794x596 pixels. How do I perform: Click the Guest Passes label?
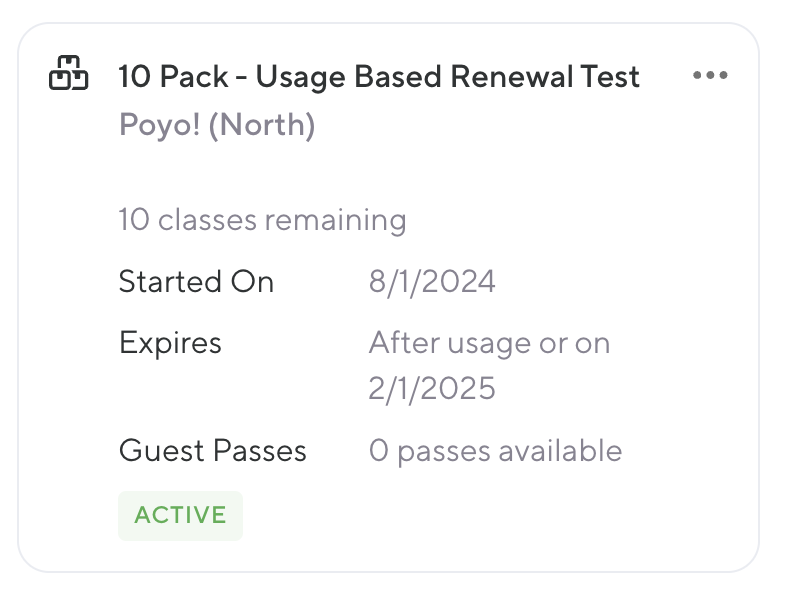tap(212, 451)
